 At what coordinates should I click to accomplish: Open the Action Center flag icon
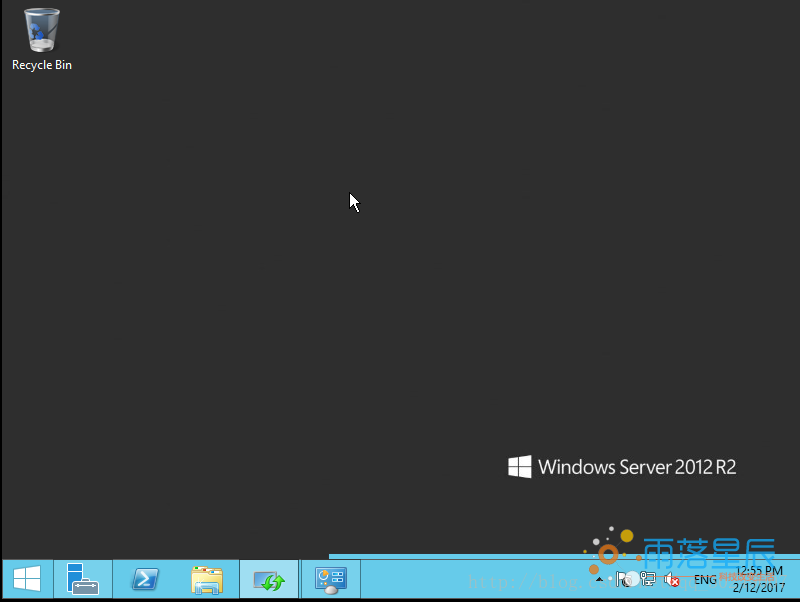pos(622,580)
